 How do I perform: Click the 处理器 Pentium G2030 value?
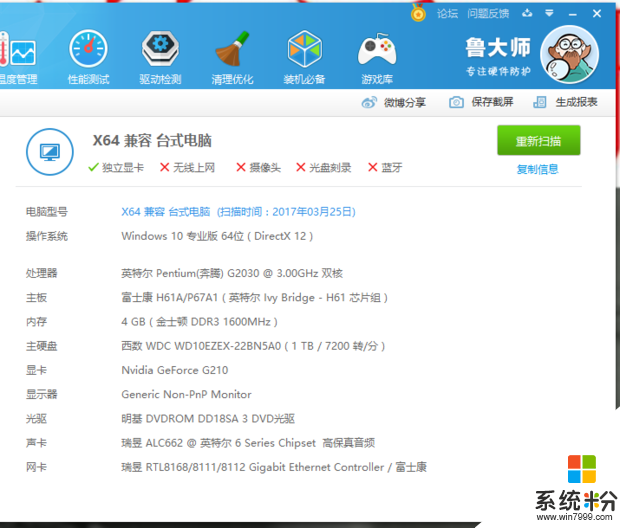[x=232, y=273]
